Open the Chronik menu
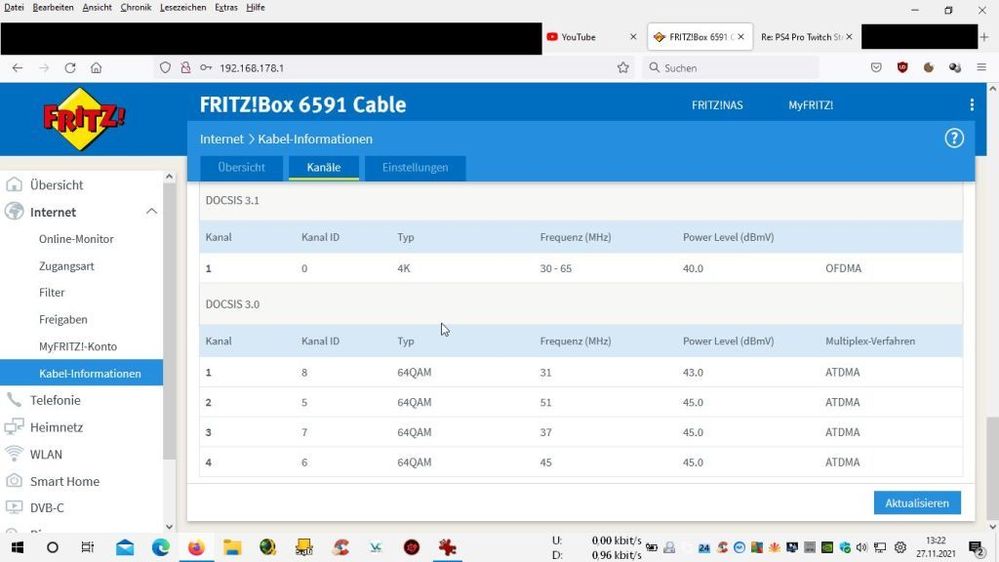Image resolution: width=999 pixels, height=562 pixels. click(x=136, y=8)
